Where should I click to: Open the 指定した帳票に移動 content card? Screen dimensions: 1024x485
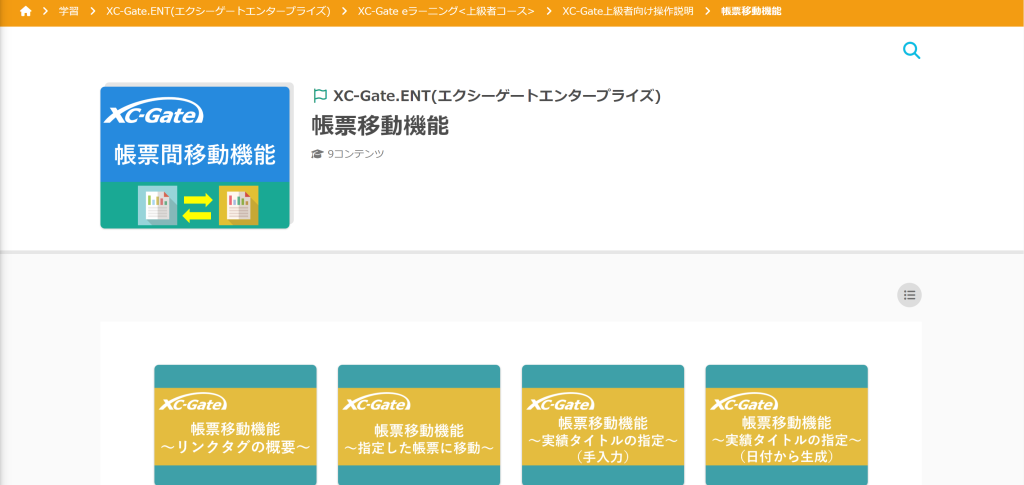[x=419, y=424]
